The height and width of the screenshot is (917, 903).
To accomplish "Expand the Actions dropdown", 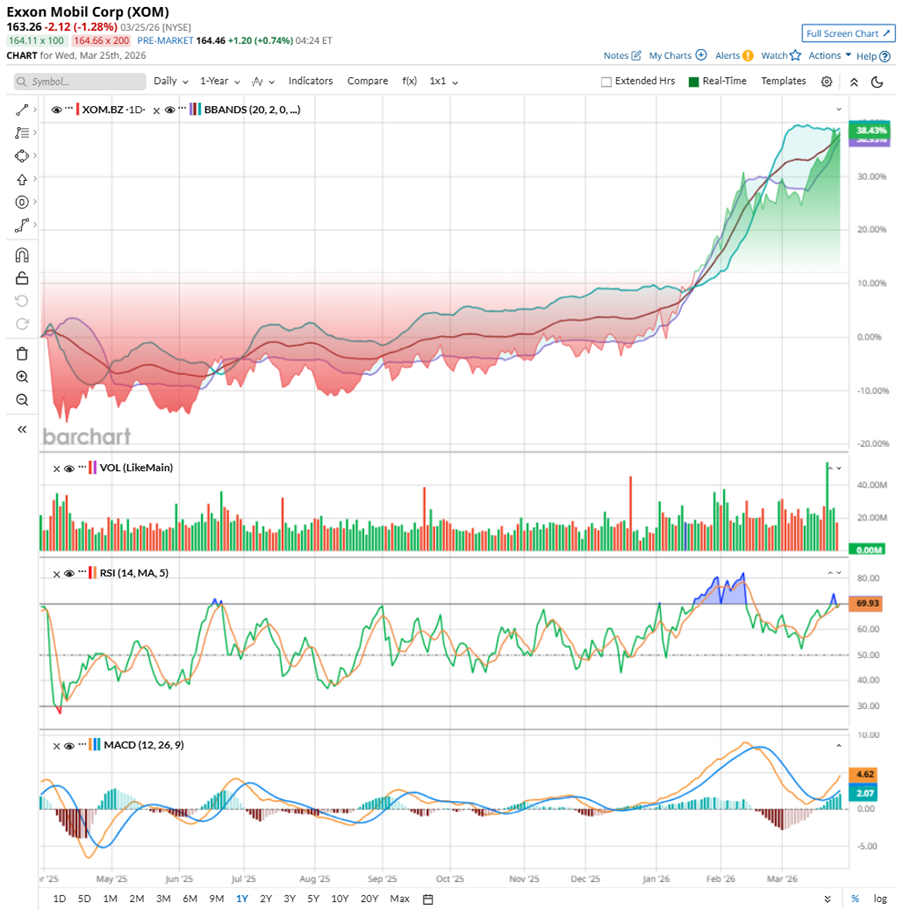I will 829,55.
